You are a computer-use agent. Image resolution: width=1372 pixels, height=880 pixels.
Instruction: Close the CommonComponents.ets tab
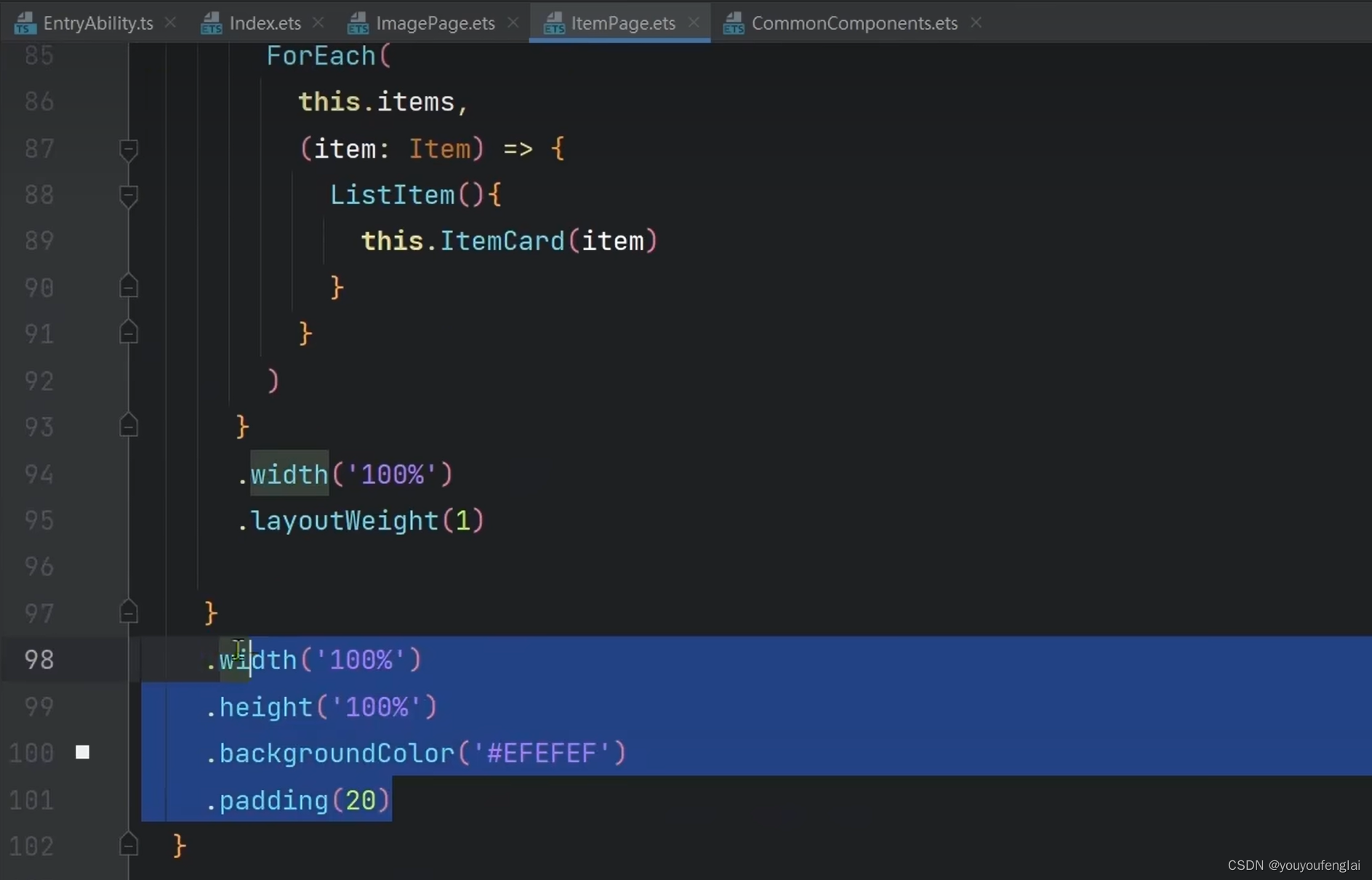[x=976, y=23]
